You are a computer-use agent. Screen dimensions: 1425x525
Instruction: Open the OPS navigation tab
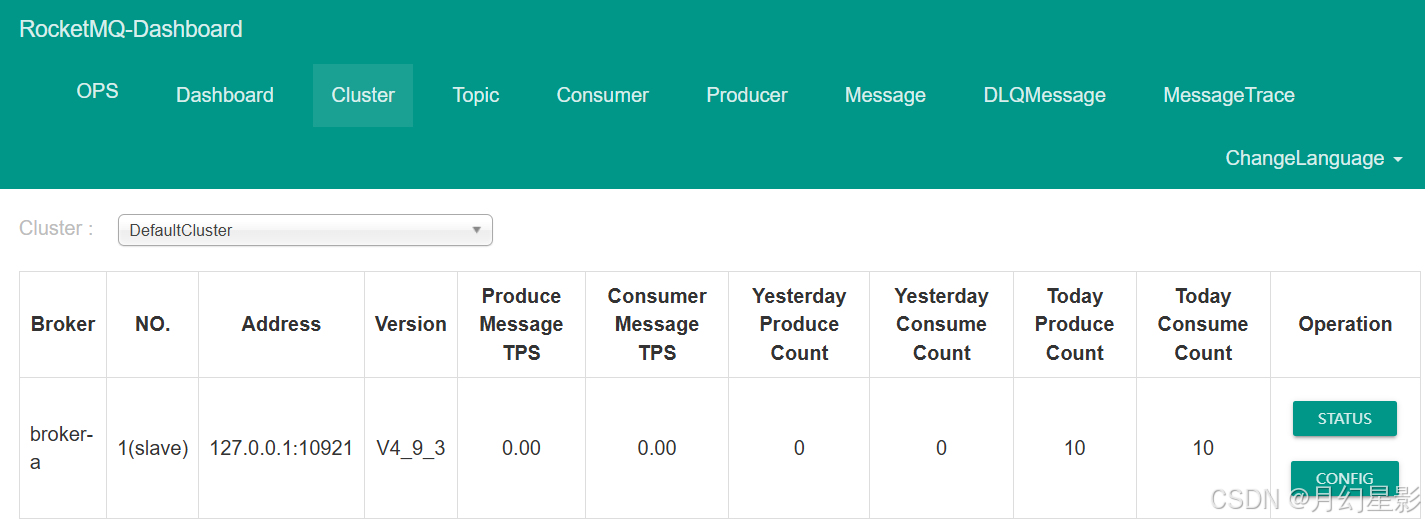pyautogui.click(x=98, y=91)
